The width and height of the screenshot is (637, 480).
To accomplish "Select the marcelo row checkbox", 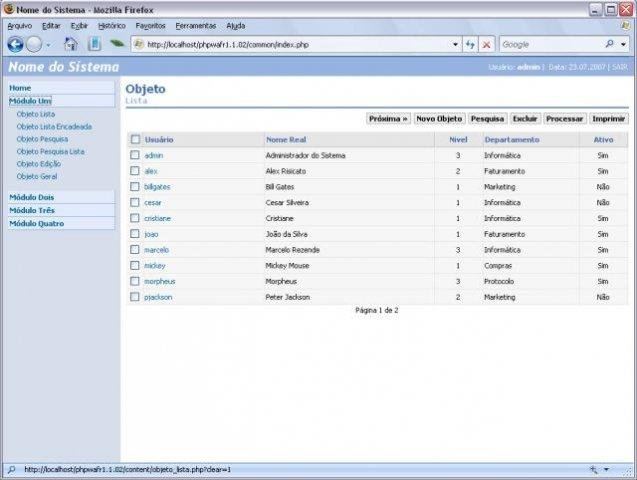I will 135,249.
